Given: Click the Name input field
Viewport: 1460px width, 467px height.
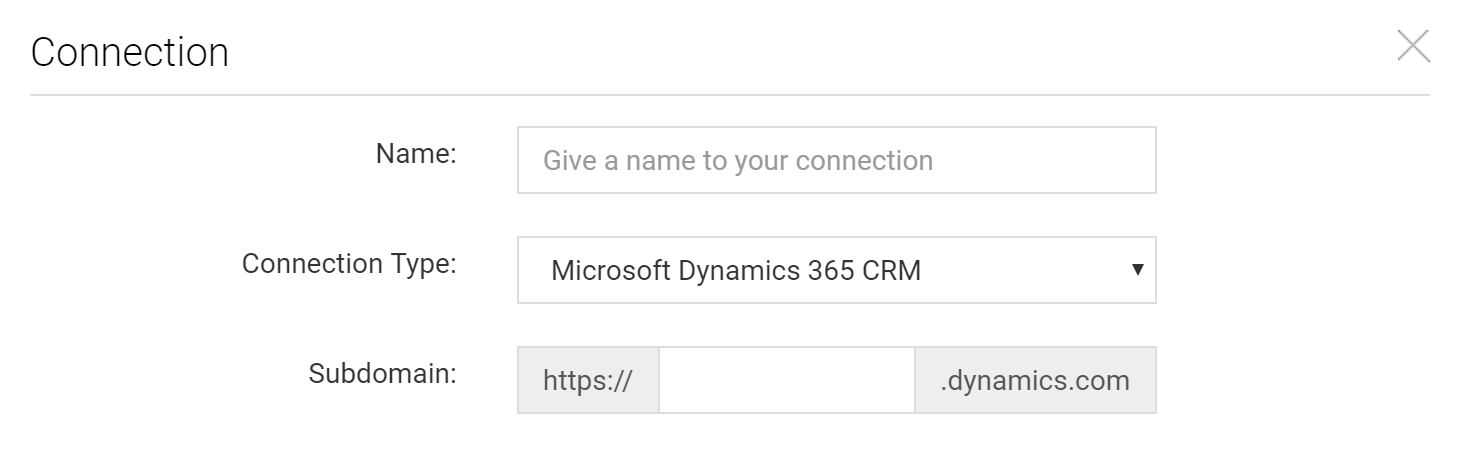Looking at the screenshot, I should tap(836, 160).
